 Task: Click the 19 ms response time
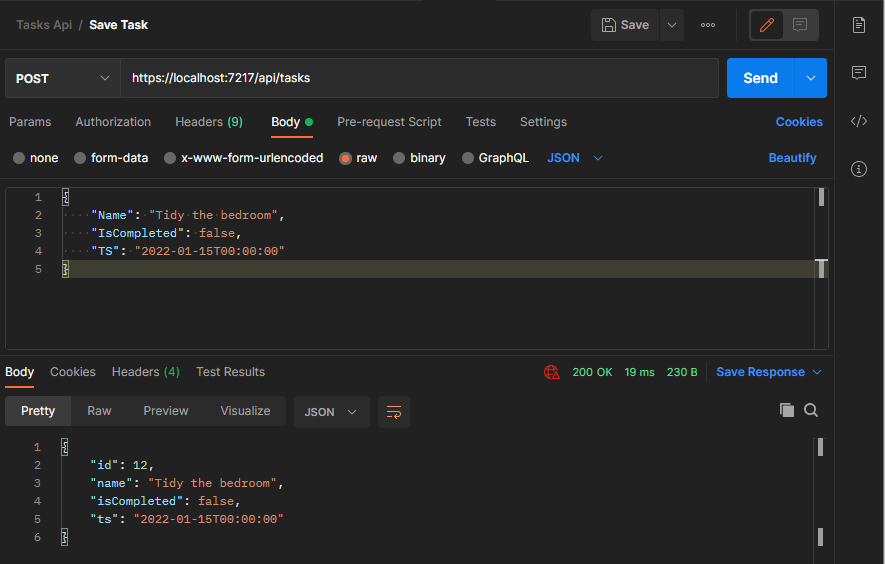pos(639,372)
